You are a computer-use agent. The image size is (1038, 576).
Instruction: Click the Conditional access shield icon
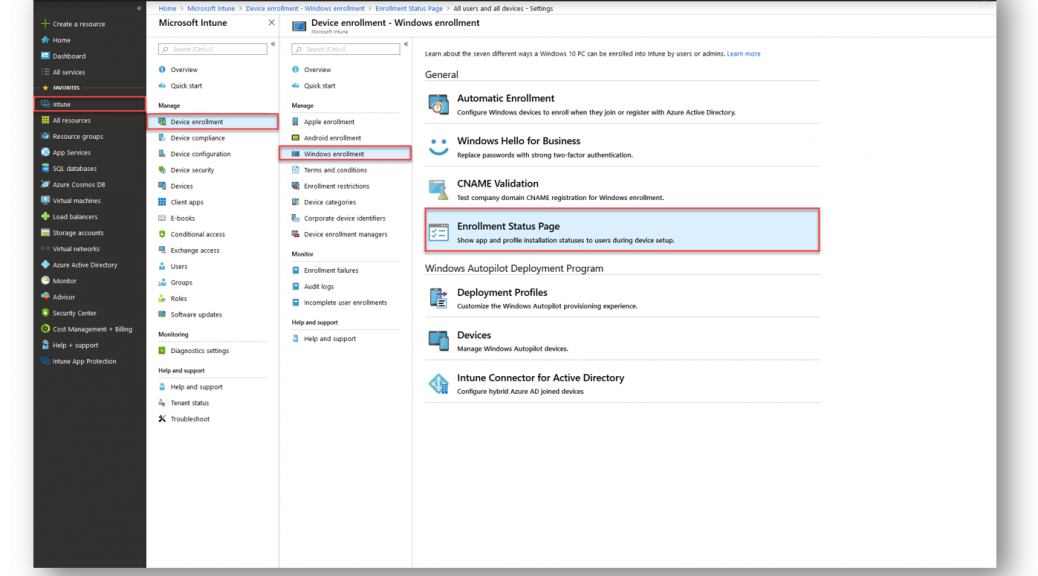click(x=162, y=234)
